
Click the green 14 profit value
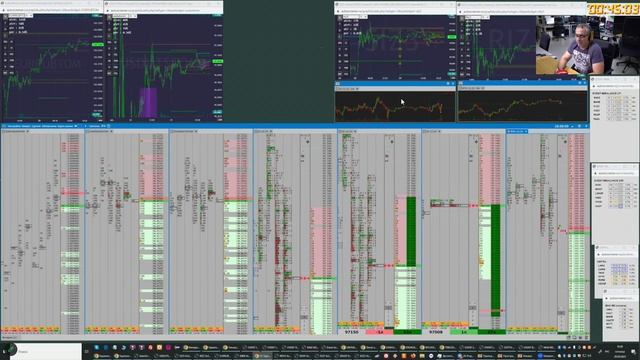(464, 332)
